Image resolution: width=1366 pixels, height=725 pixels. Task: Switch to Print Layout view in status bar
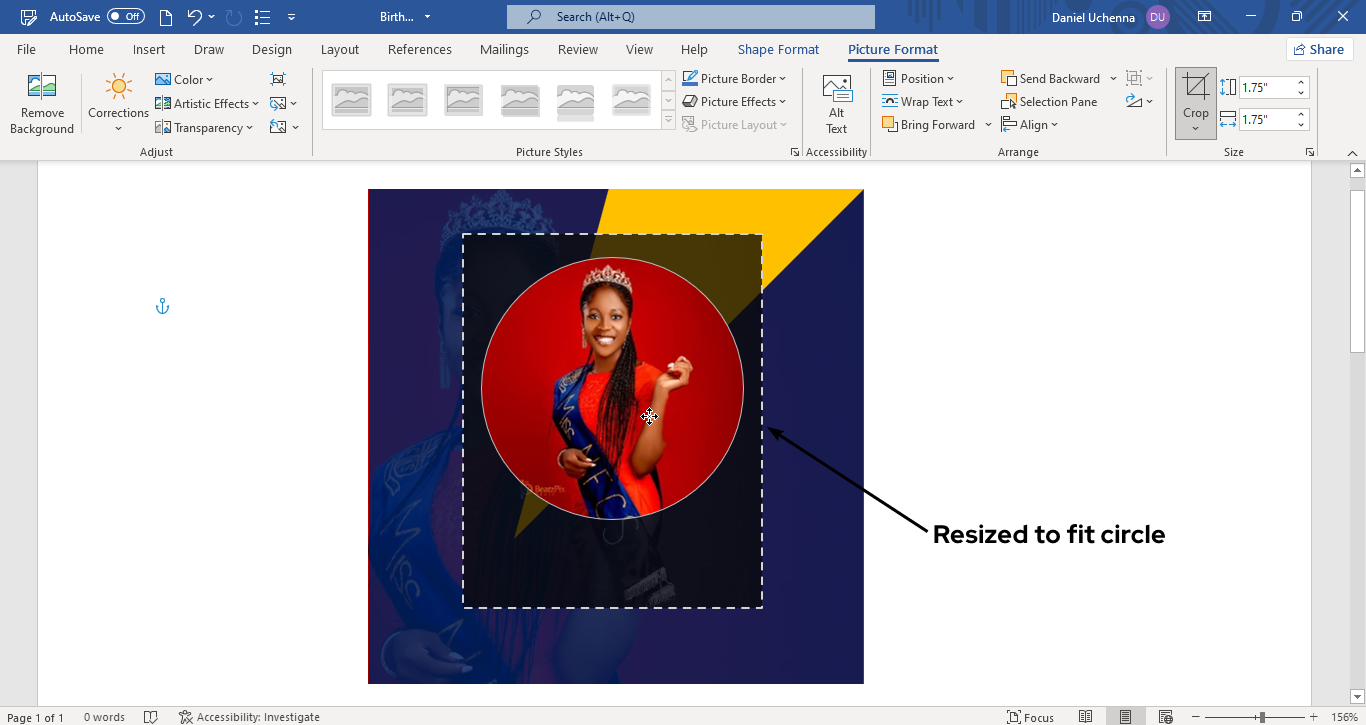tap(1125, 717)
